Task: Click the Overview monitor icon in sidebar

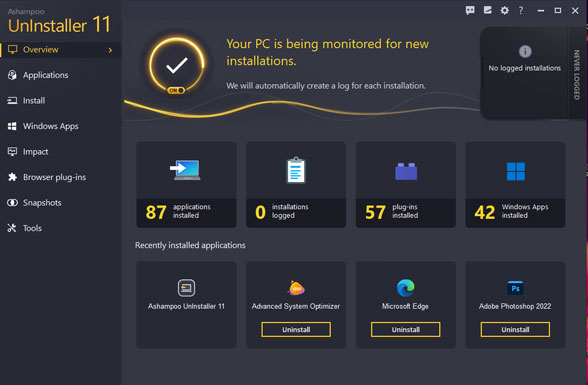Action: coord(12,49)
